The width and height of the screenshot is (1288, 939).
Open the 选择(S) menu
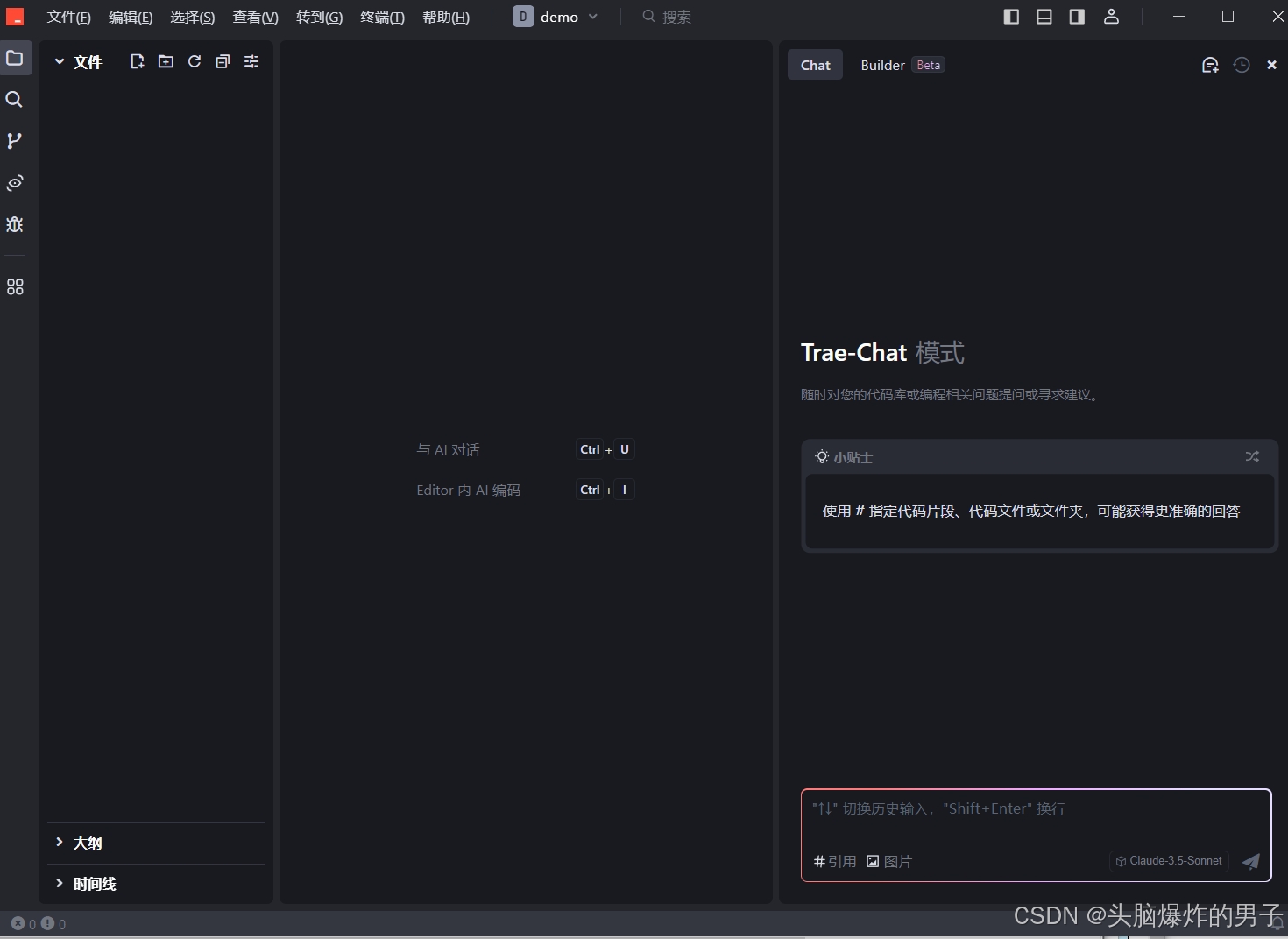193,17
